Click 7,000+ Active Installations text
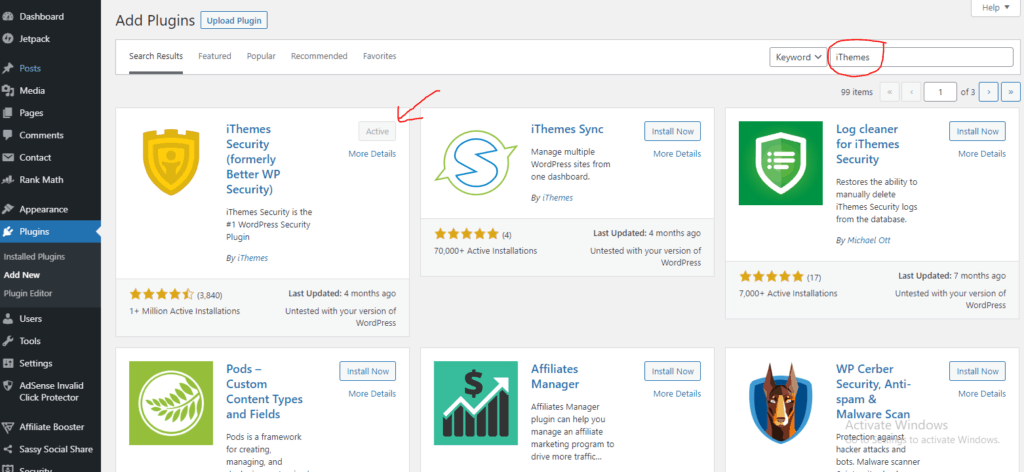The width and height of the screenshot is (1024, 472). point(788,293)
